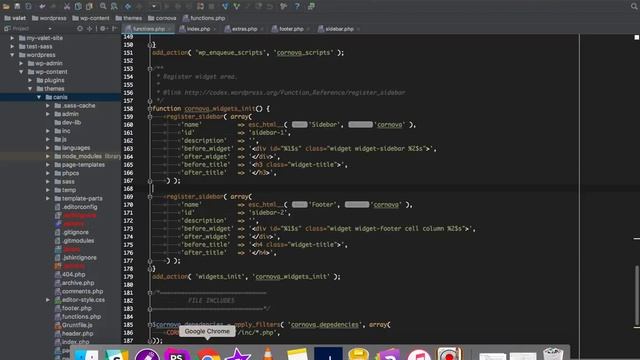Open VLC cone icon in the Dock
The image size is (640, 360).
click(268, 353)
